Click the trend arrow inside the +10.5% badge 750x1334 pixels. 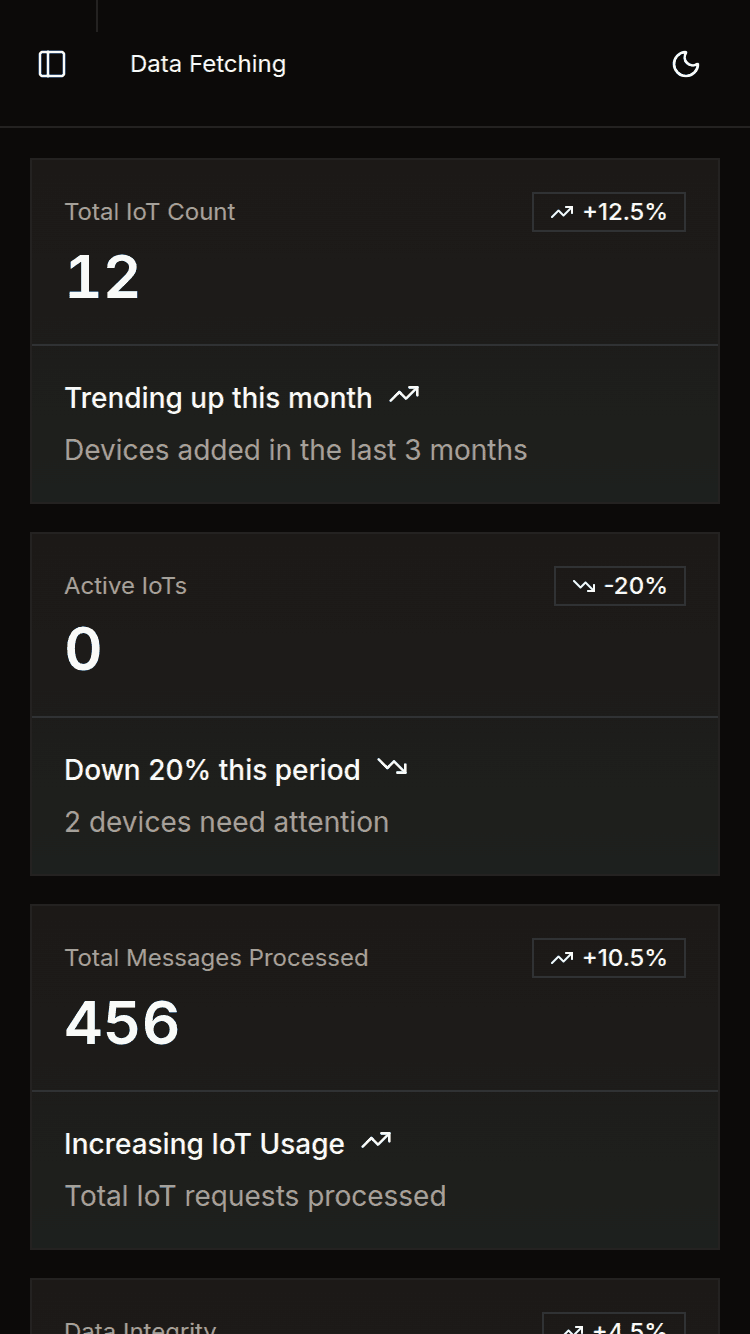pos(562,958)
